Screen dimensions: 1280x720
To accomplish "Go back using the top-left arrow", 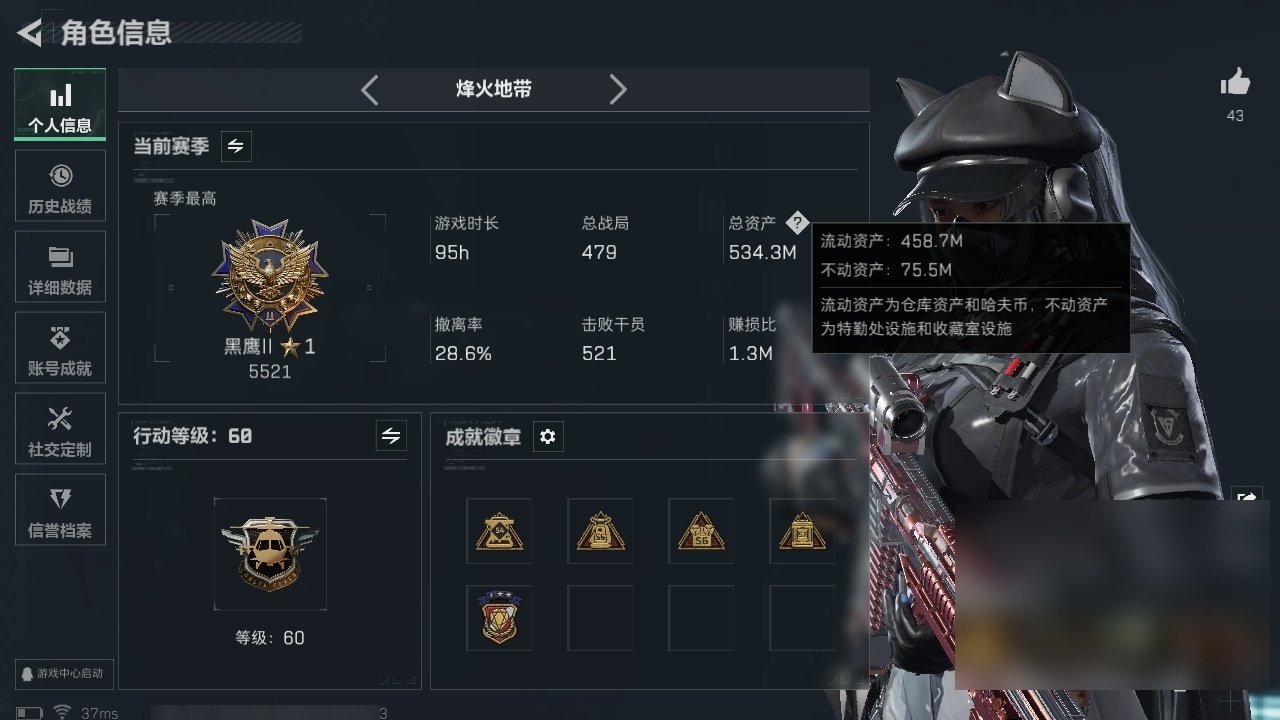I will coord(29,33).
